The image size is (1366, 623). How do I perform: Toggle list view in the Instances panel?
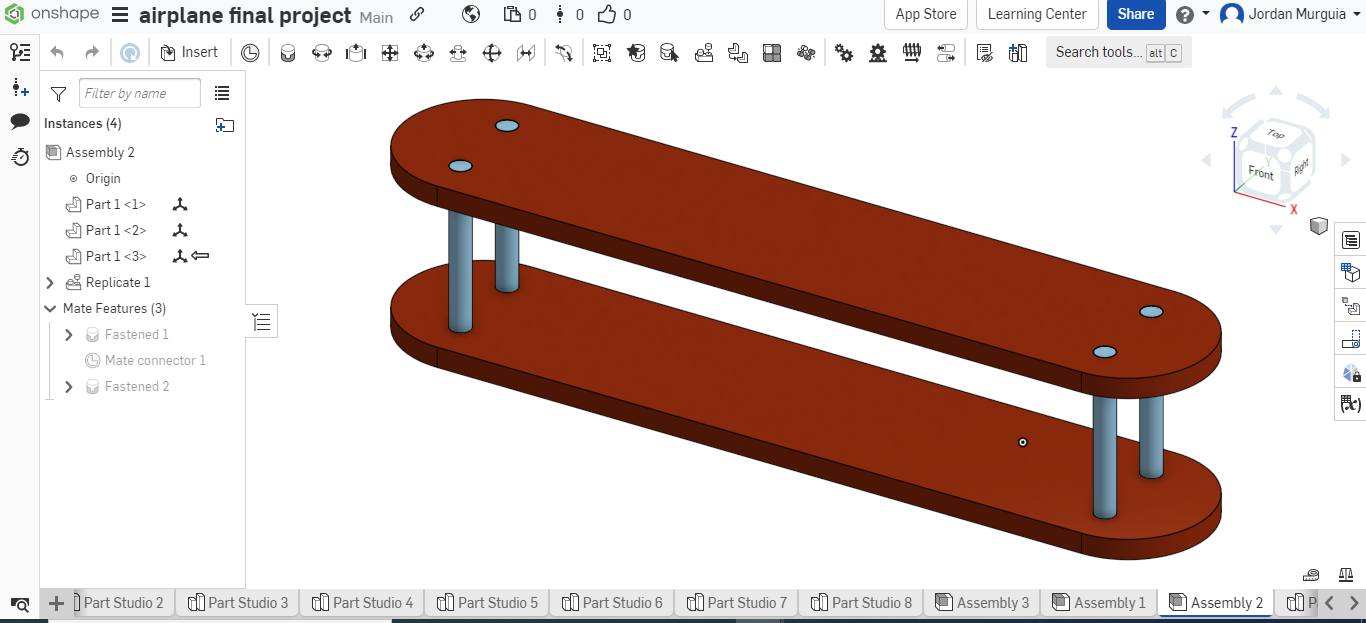pyautogui.click(x=222, y=92)
